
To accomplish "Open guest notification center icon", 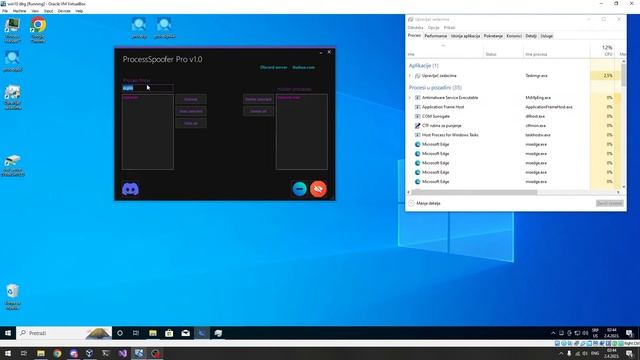I will (x=629, y=333).
